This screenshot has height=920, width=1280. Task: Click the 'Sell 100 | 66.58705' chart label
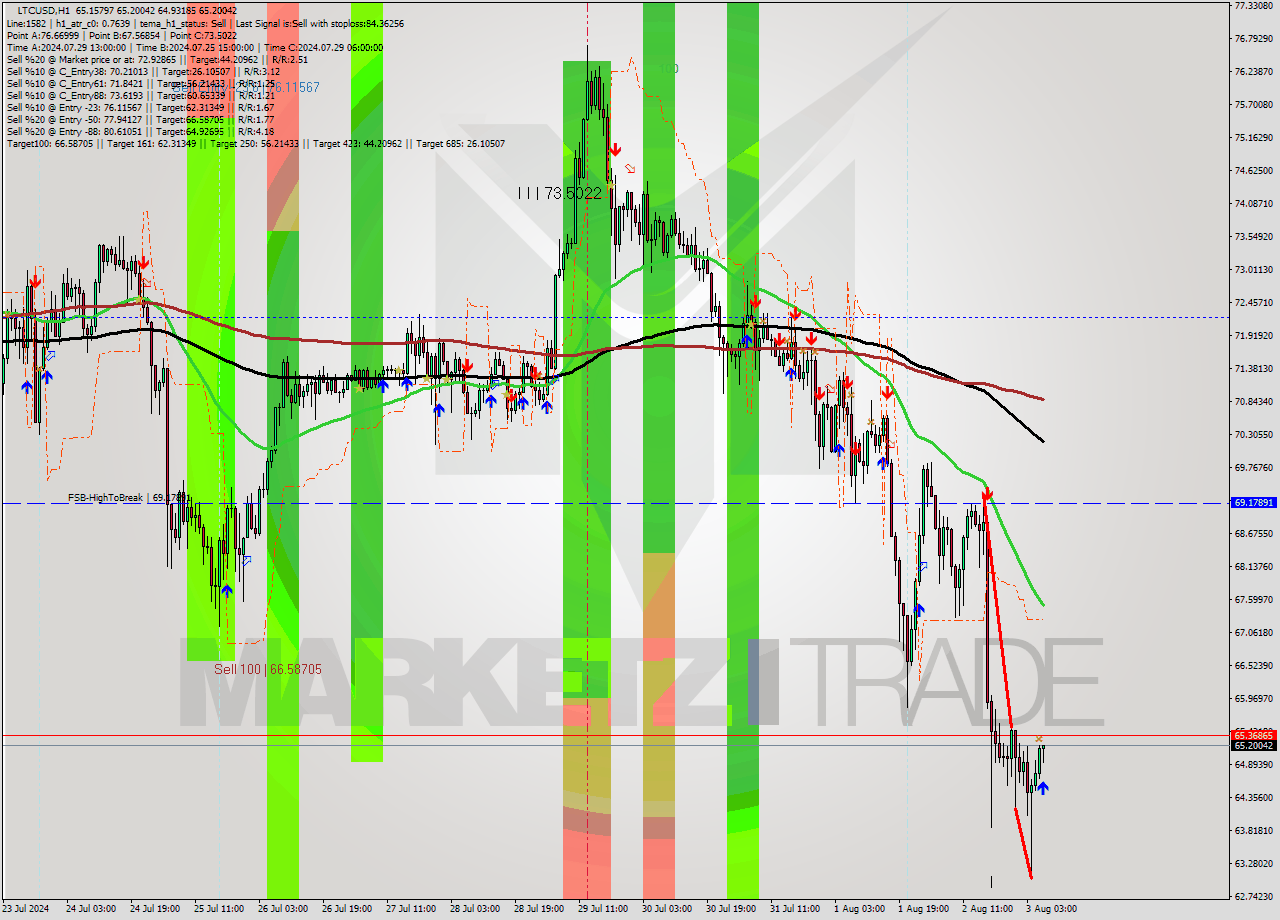[x=268, y=669]
